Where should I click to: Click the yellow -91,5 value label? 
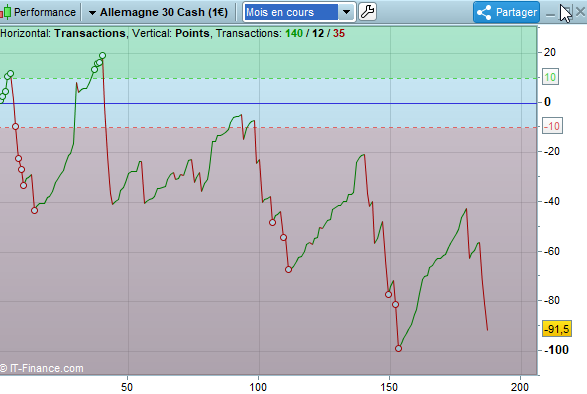[557, 329]
